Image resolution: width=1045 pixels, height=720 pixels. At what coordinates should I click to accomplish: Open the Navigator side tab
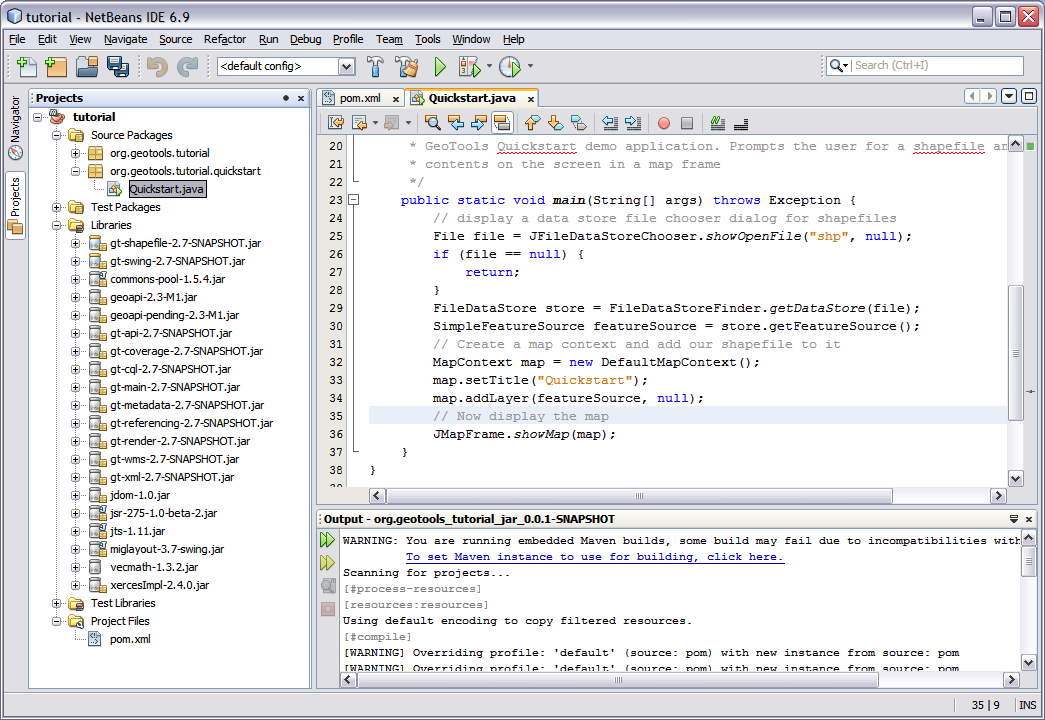pos(15,128)
